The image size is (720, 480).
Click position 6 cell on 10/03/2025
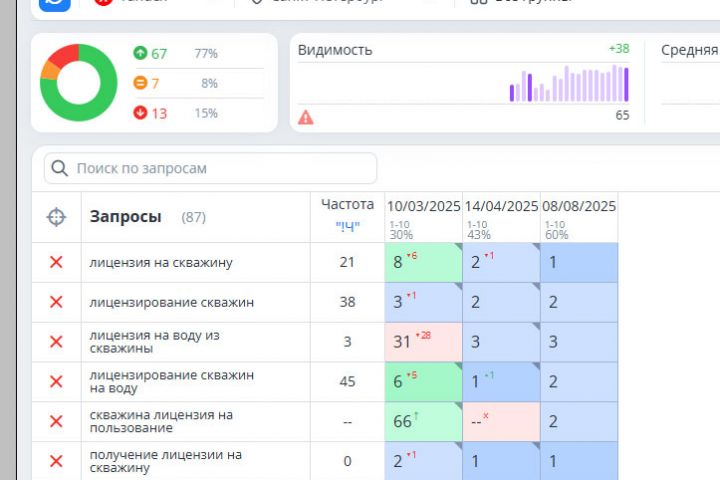[423, 382]
